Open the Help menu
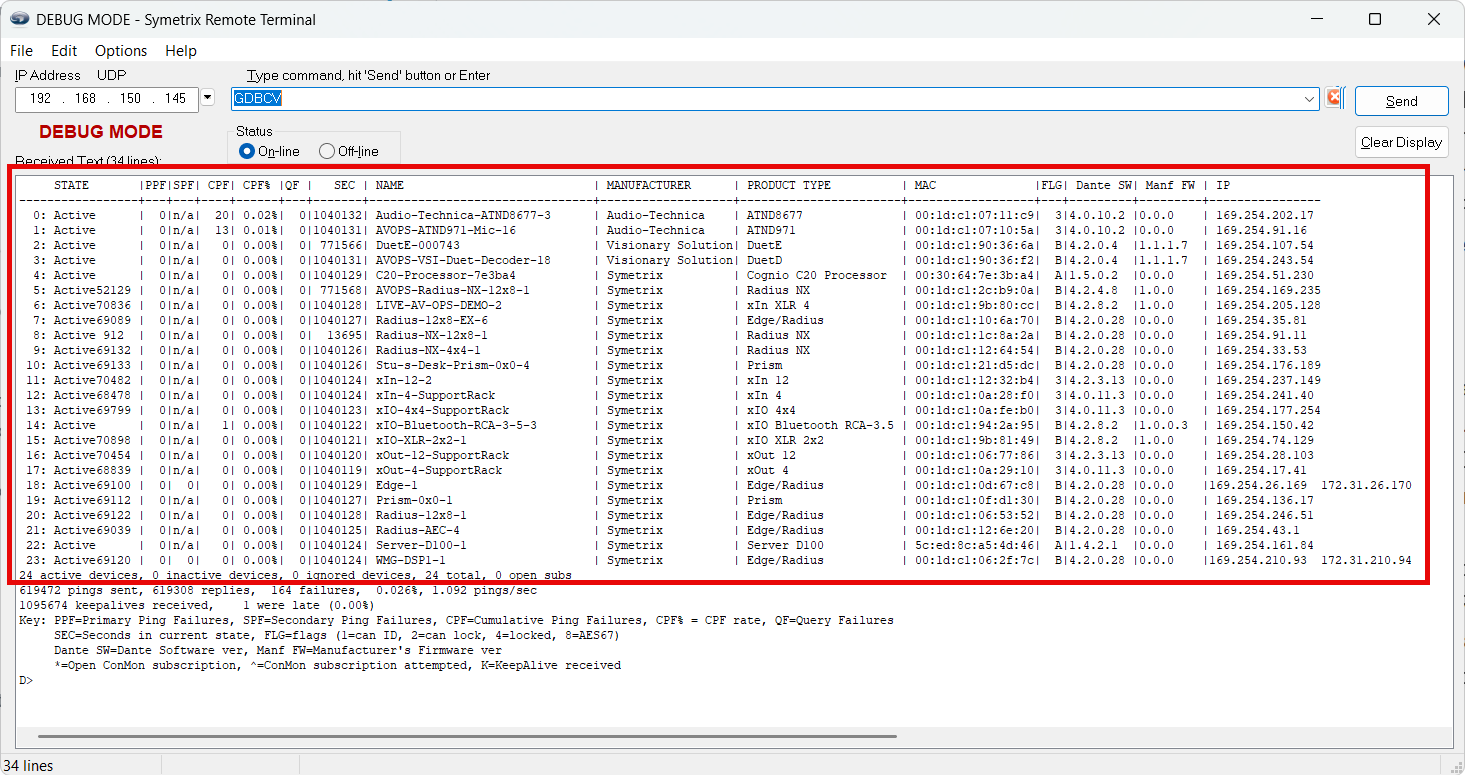 181,50
